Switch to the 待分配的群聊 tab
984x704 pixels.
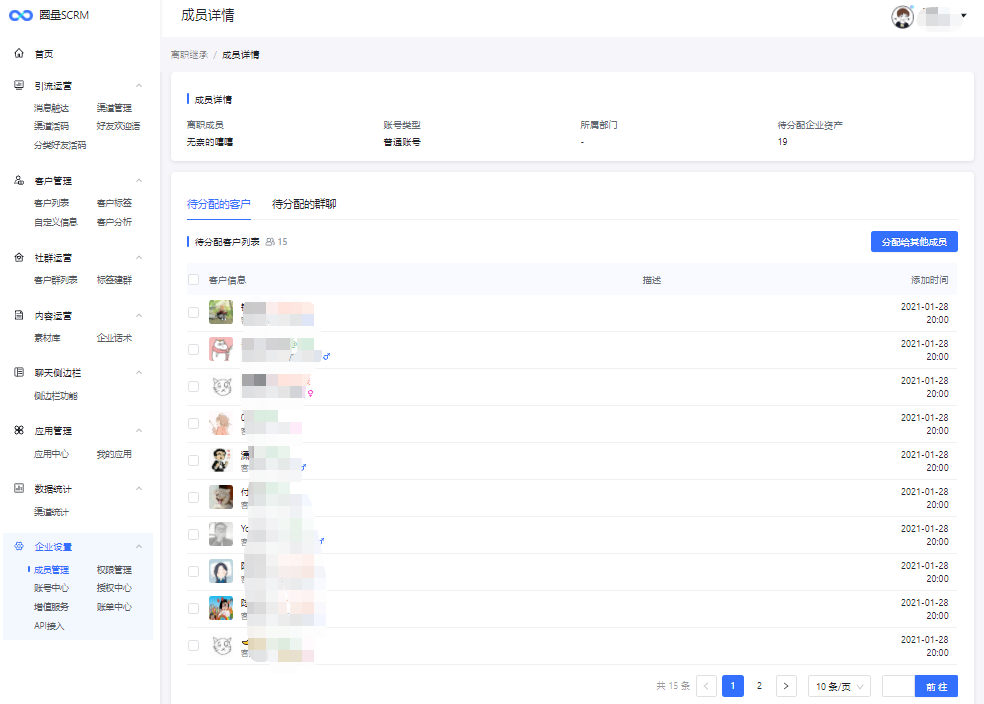click(x=304, y=204)
